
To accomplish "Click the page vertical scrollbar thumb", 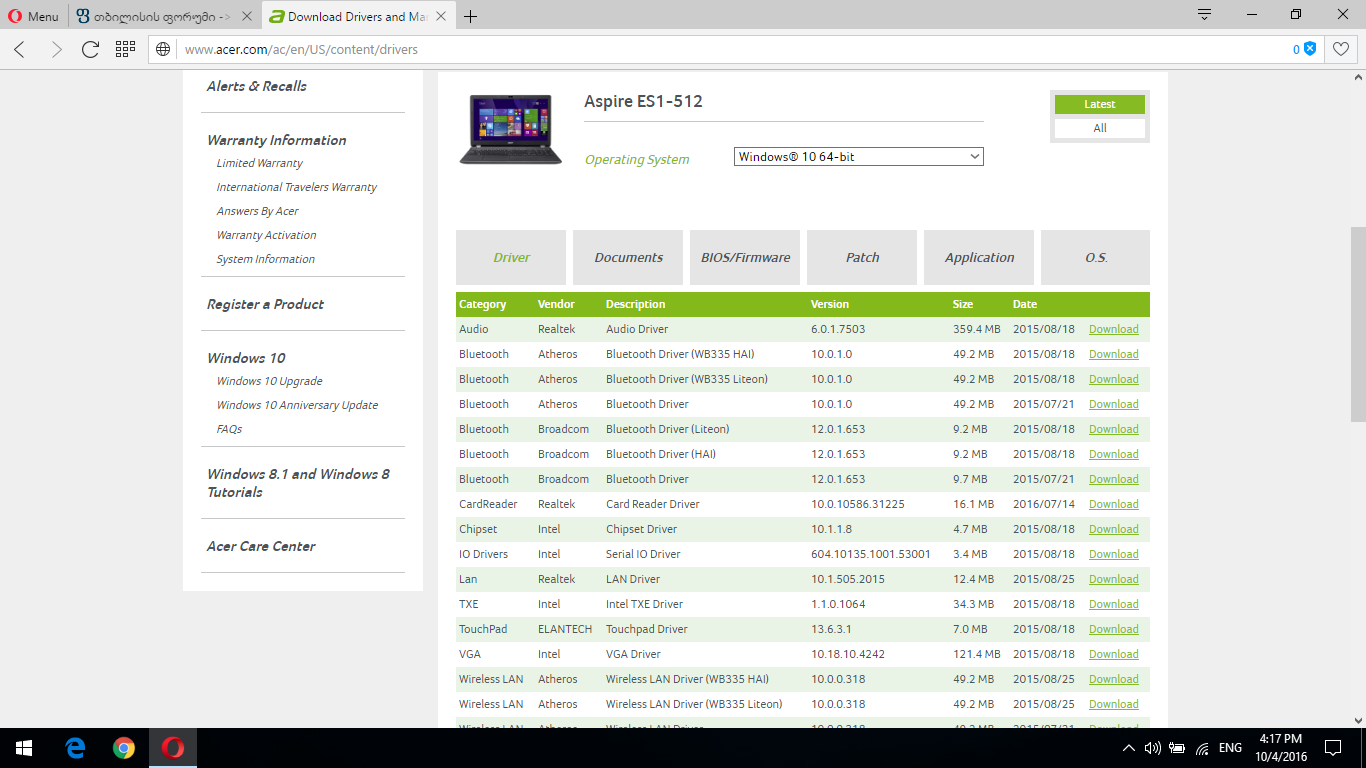I will (x=1358, y=325).
